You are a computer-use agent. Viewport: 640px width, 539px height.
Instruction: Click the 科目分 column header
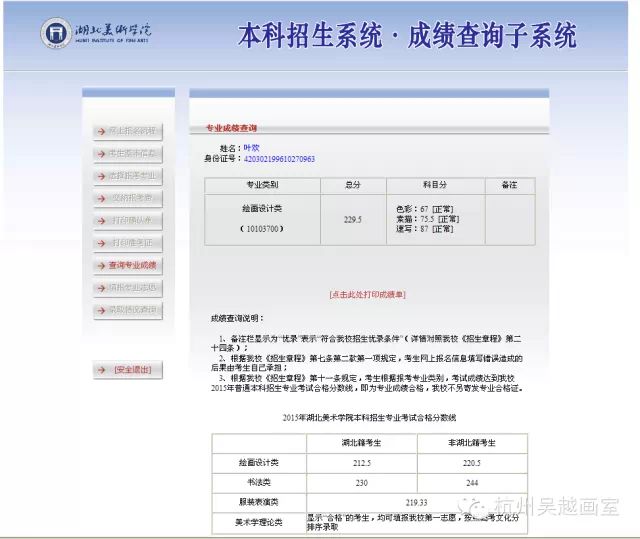[436, 185]
